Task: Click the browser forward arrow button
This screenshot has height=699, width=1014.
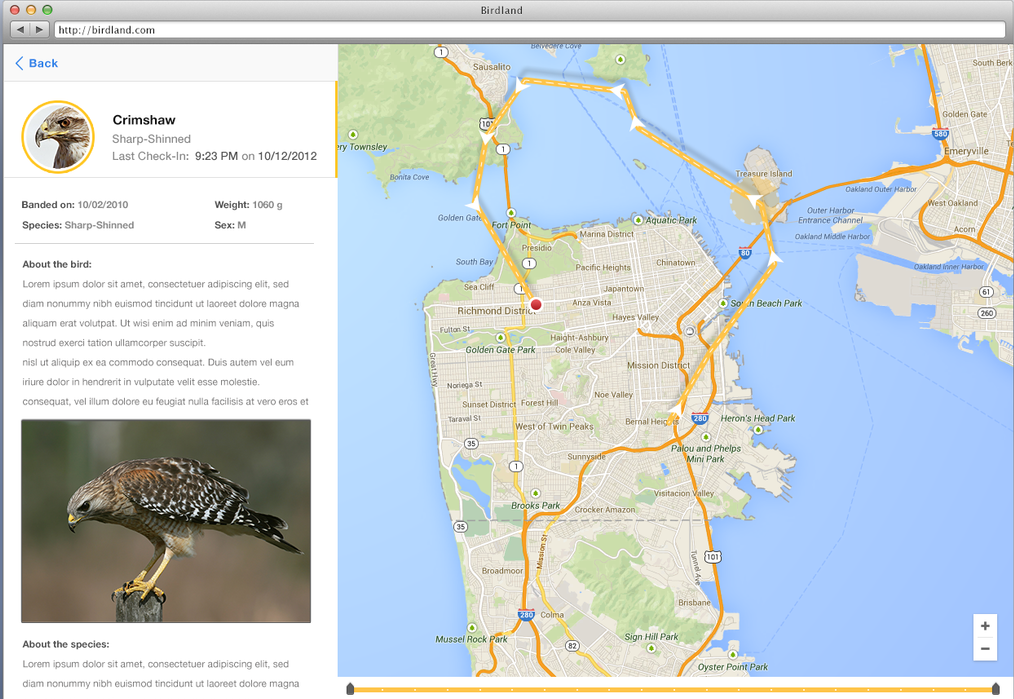Action: [x=39, y=29]
